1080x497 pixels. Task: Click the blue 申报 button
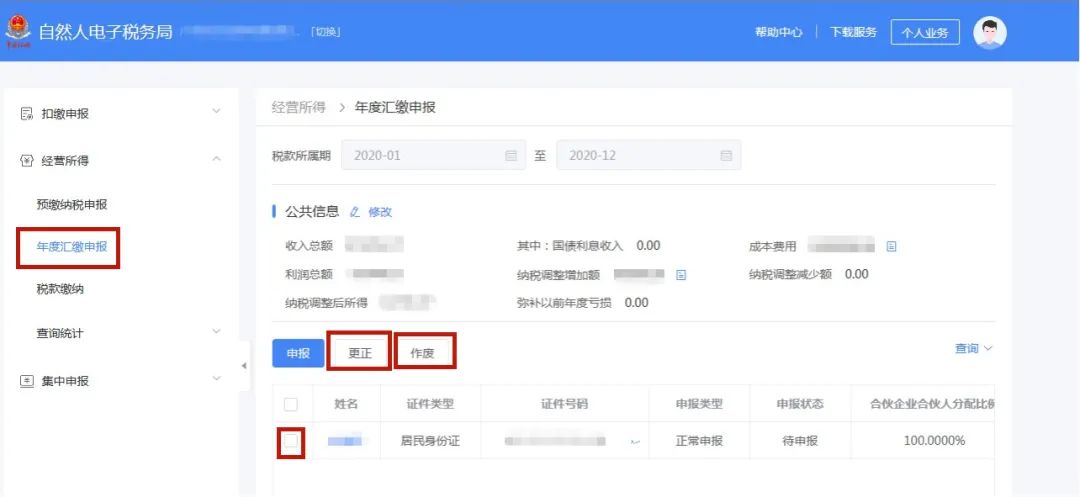click(298, 353)
